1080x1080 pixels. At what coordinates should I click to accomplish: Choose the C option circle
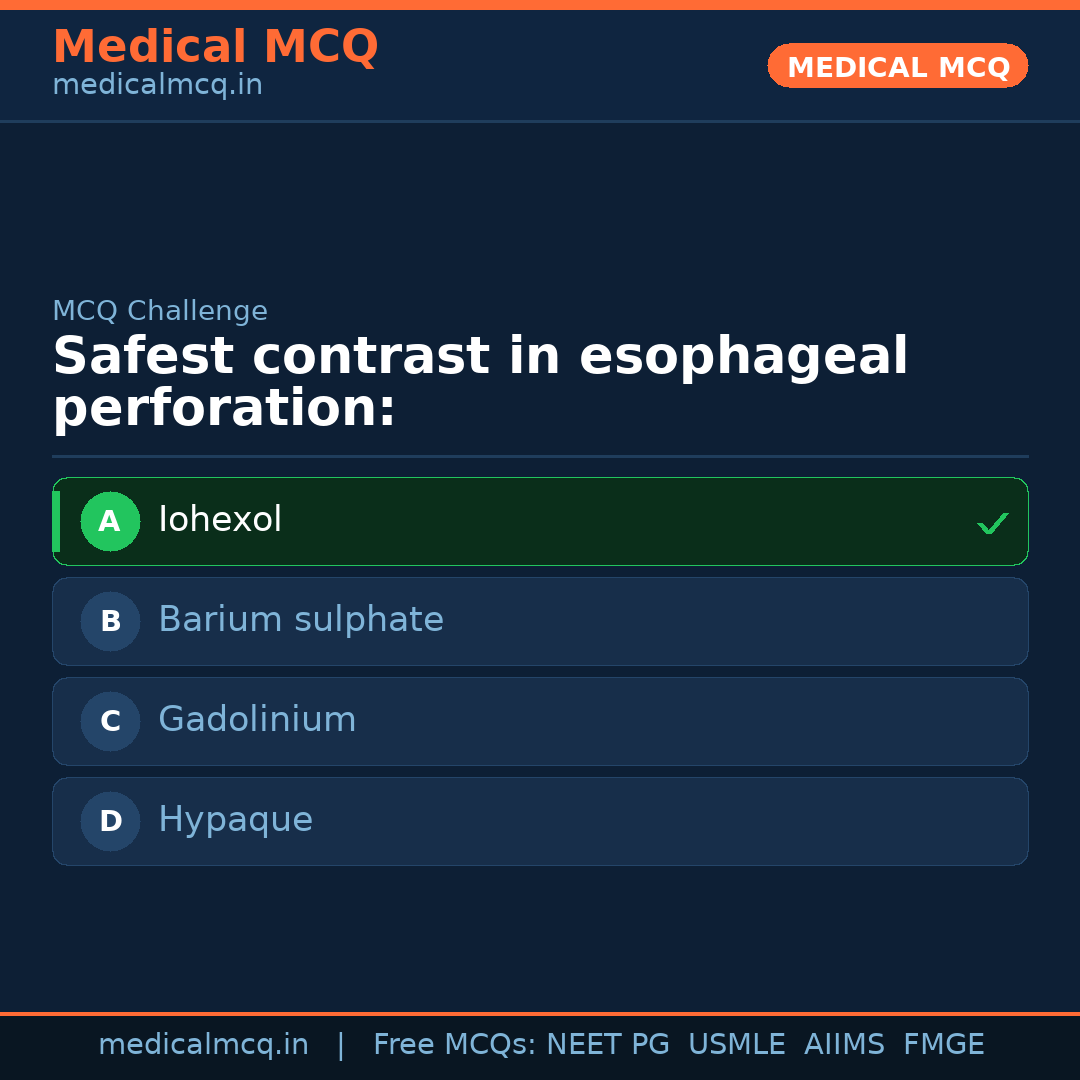point(110,721)
